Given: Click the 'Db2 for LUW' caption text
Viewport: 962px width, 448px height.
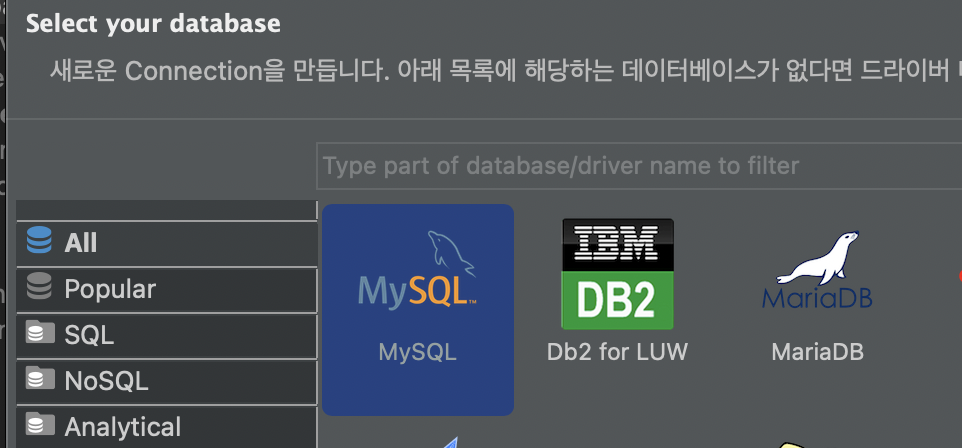Looking at the screenshot, I should pos(617,352).
